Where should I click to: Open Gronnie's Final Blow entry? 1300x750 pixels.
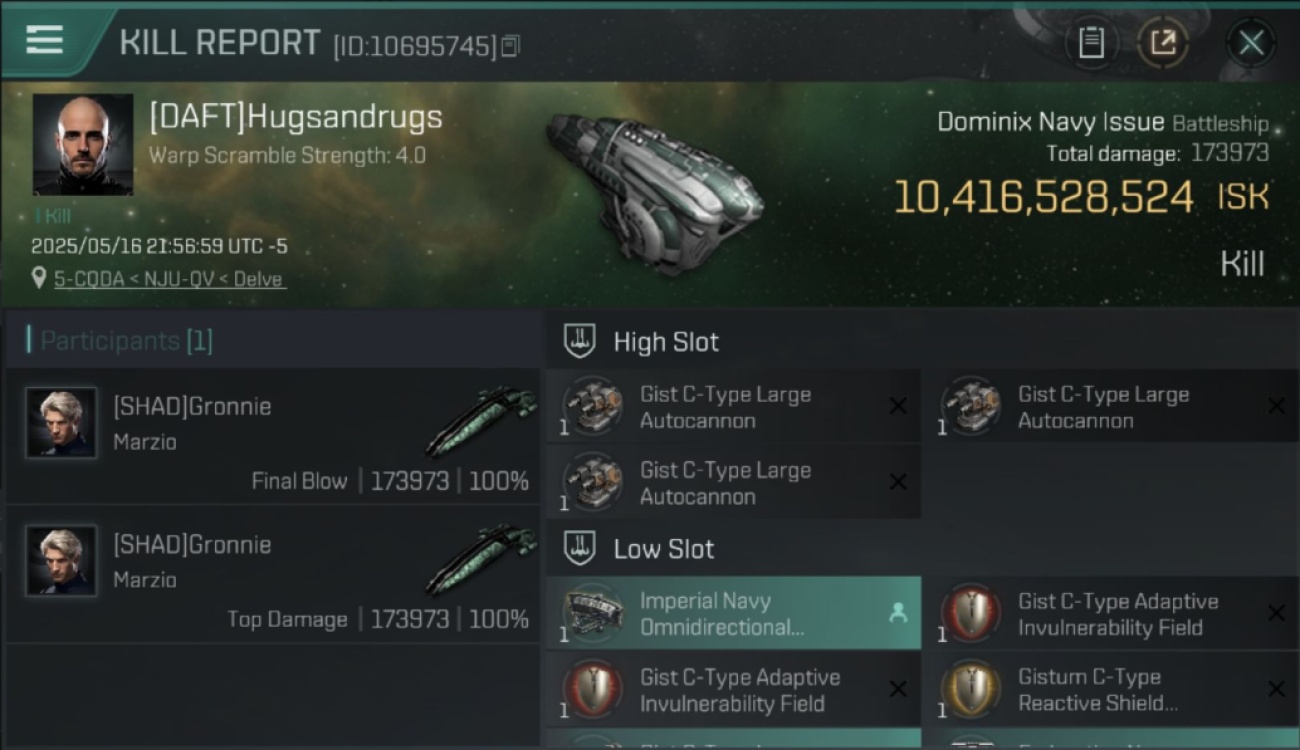coord(272,436)
